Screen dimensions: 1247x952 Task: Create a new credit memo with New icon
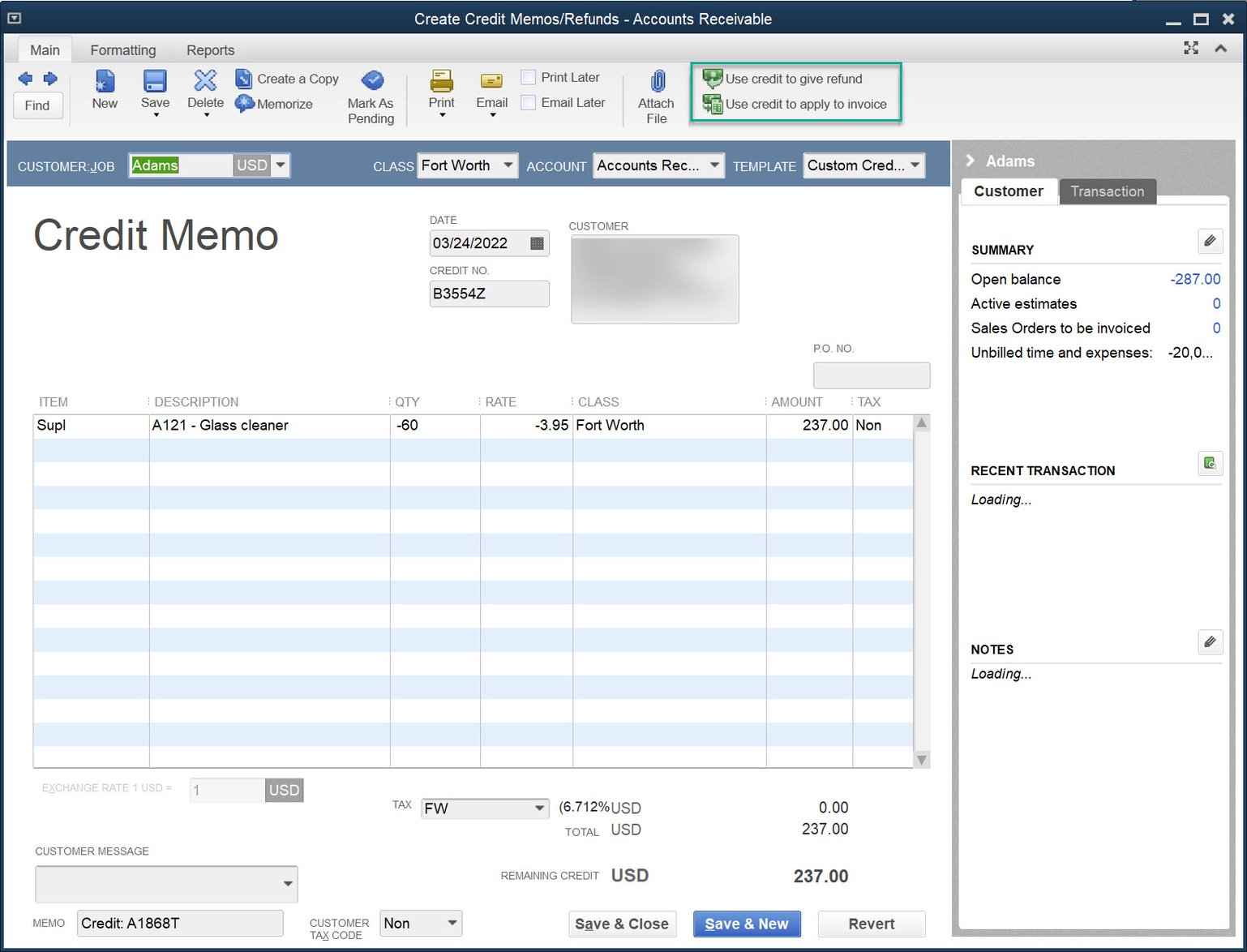pos(104,91)
